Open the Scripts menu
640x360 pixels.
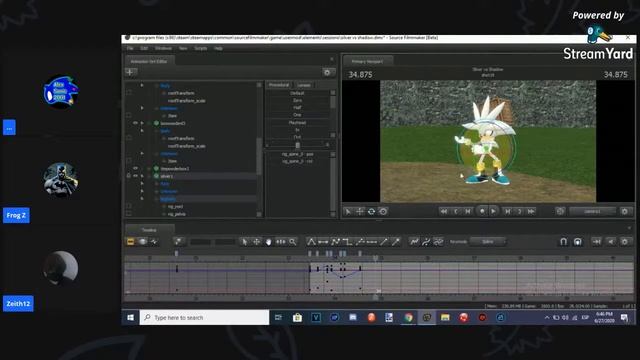(200, 48)
